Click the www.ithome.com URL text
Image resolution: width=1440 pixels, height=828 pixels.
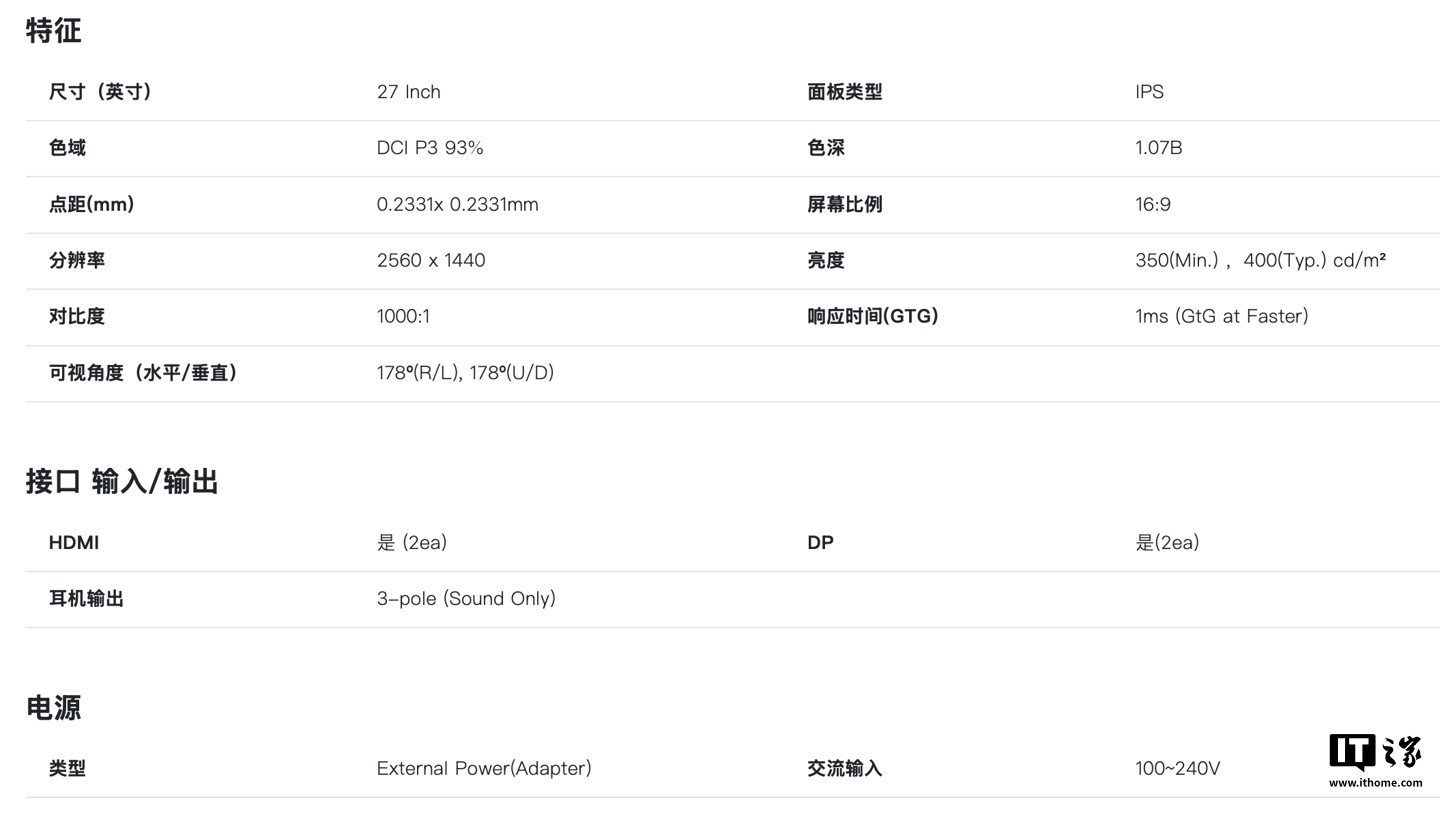point(1375,783)
